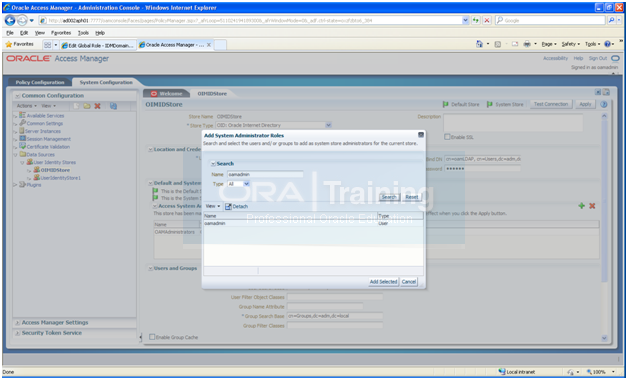This screenshot has height=380, width=628.
Task: Open the Favorites menu in menu bar
Action: pyautogui.click(x=61, y=33)
